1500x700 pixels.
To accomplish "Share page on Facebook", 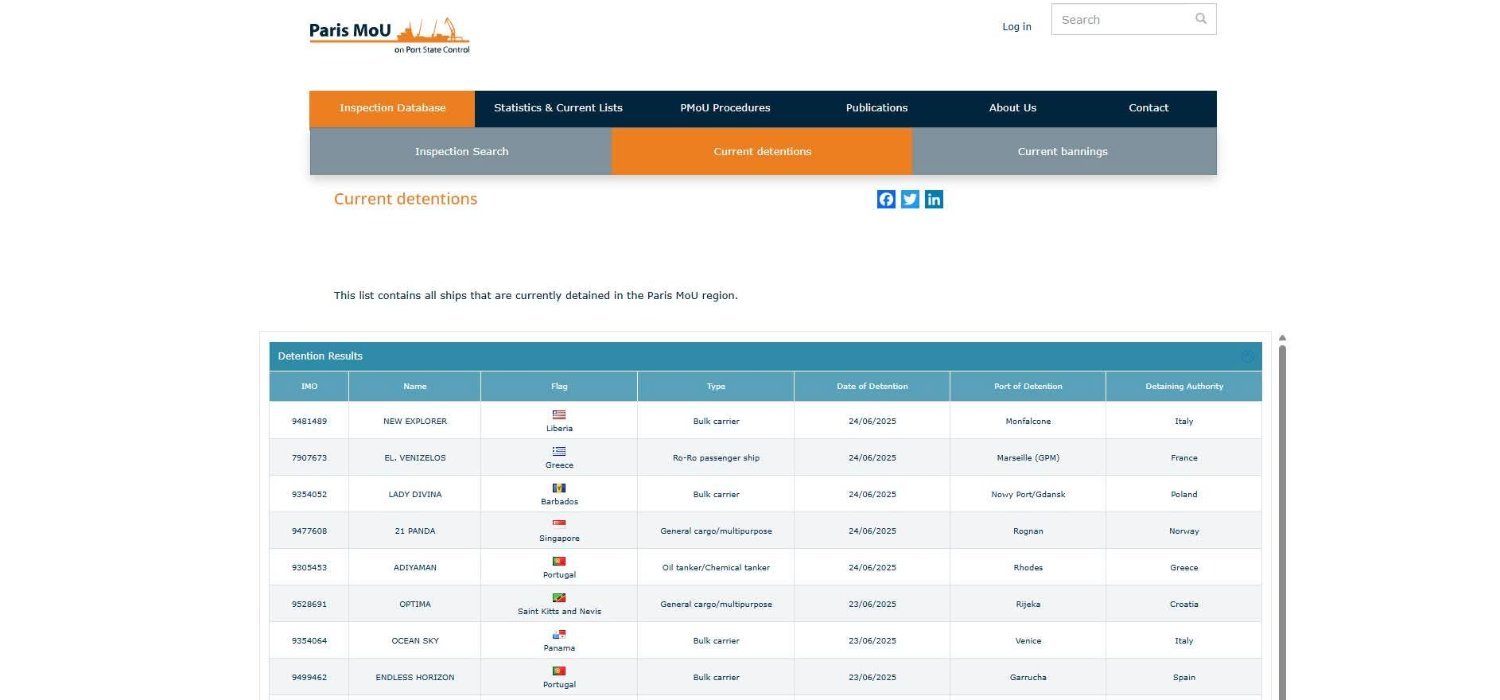I will tap(886, 199).
